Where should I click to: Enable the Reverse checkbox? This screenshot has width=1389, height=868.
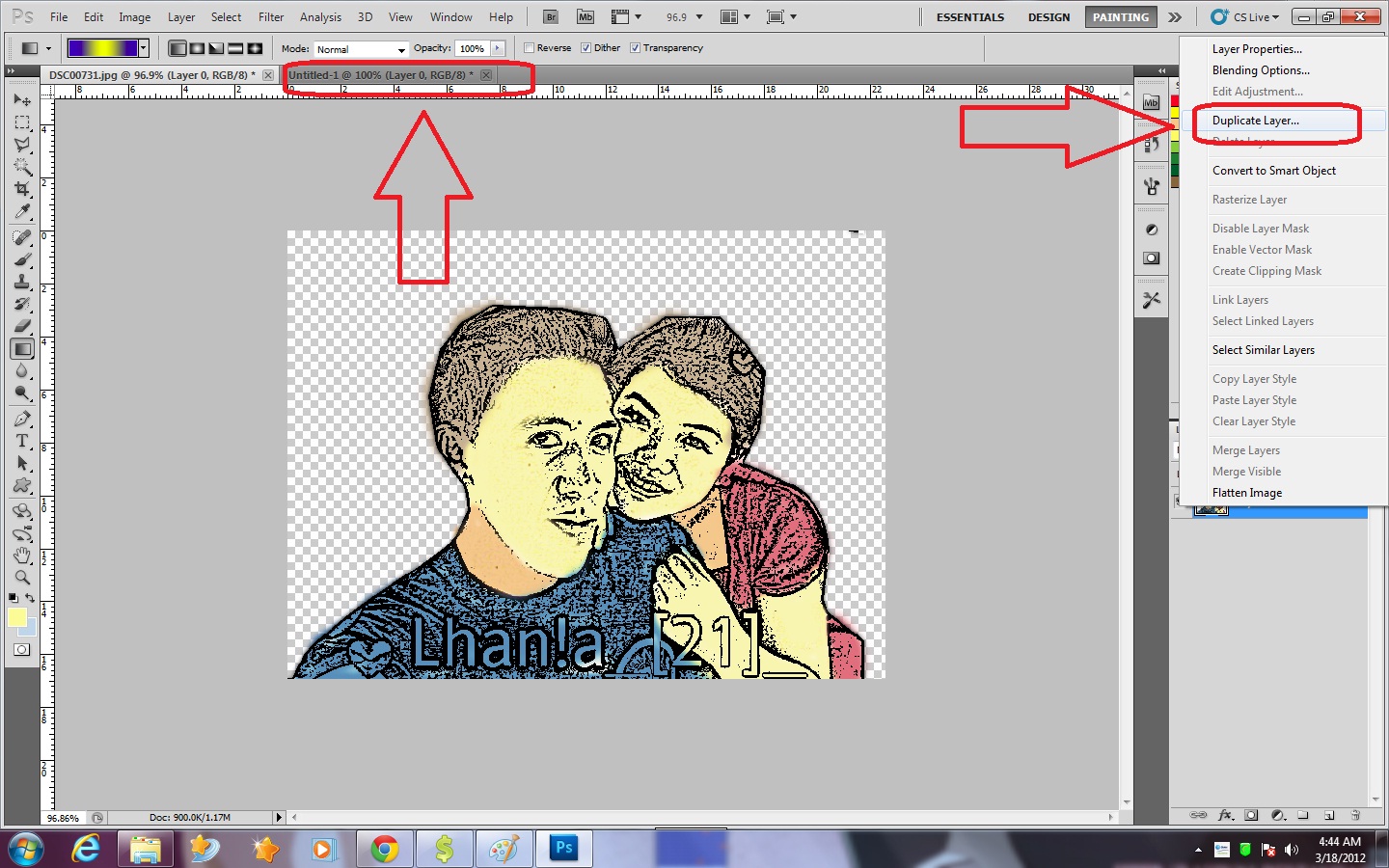[531, 47]
